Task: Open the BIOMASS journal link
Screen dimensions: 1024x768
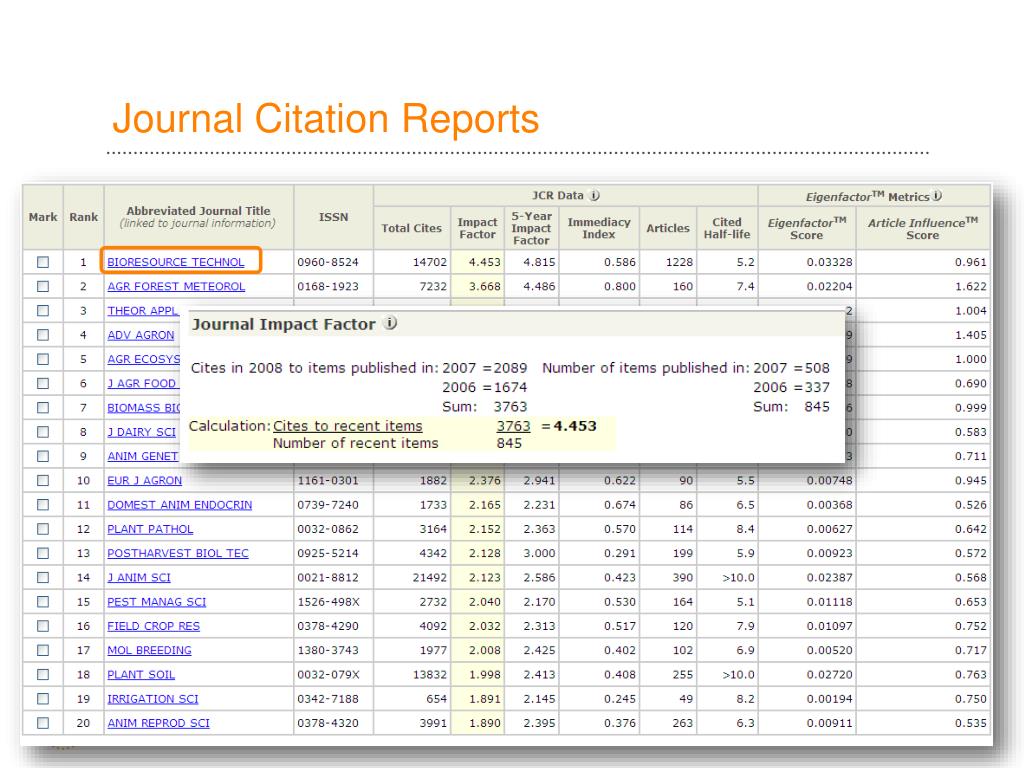Action: click(x=143, y=408)
